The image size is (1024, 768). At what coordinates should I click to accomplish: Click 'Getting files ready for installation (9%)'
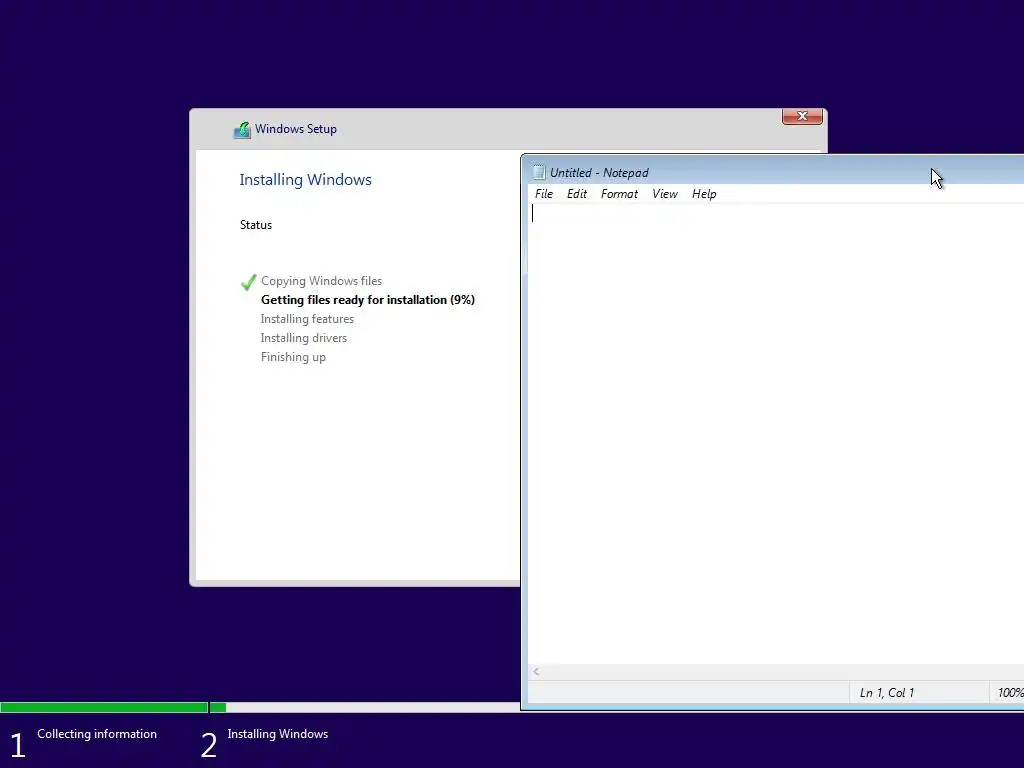coord(368,300)
